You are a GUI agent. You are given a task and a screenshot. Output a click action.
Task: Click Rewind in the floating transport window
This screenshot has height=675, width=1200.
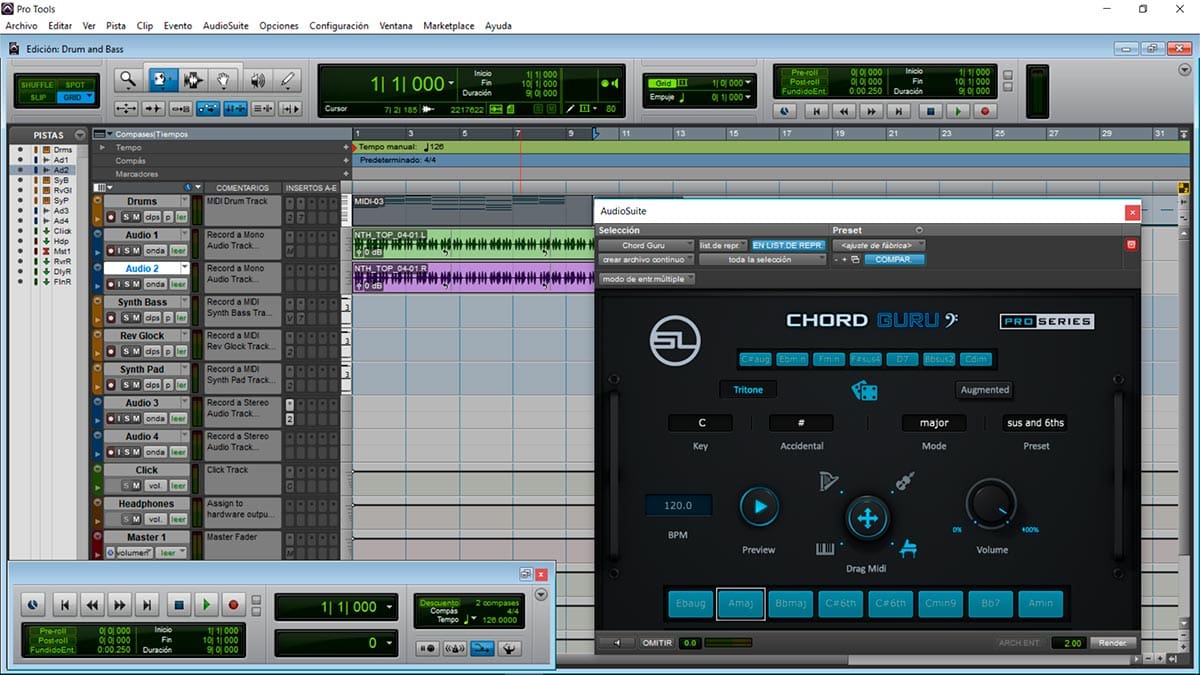tap(93, 604)
